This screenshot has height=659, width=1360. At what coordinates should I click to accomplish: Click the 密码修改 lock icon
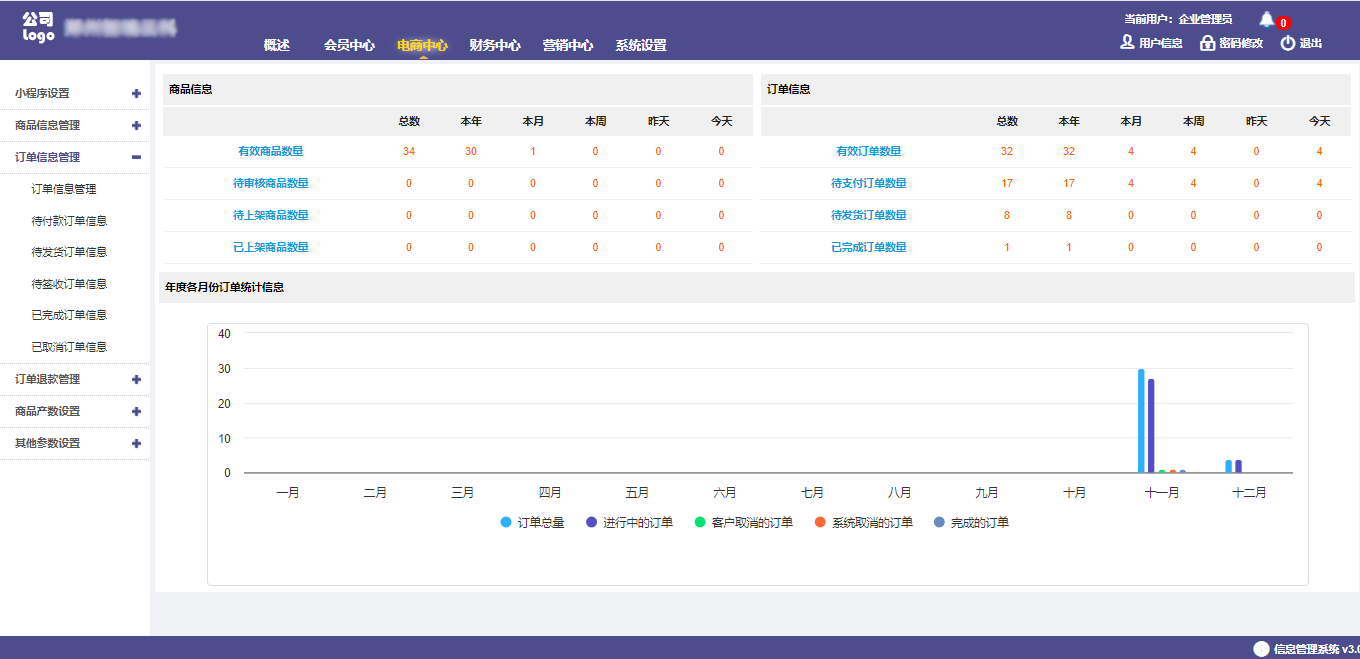1207,43
